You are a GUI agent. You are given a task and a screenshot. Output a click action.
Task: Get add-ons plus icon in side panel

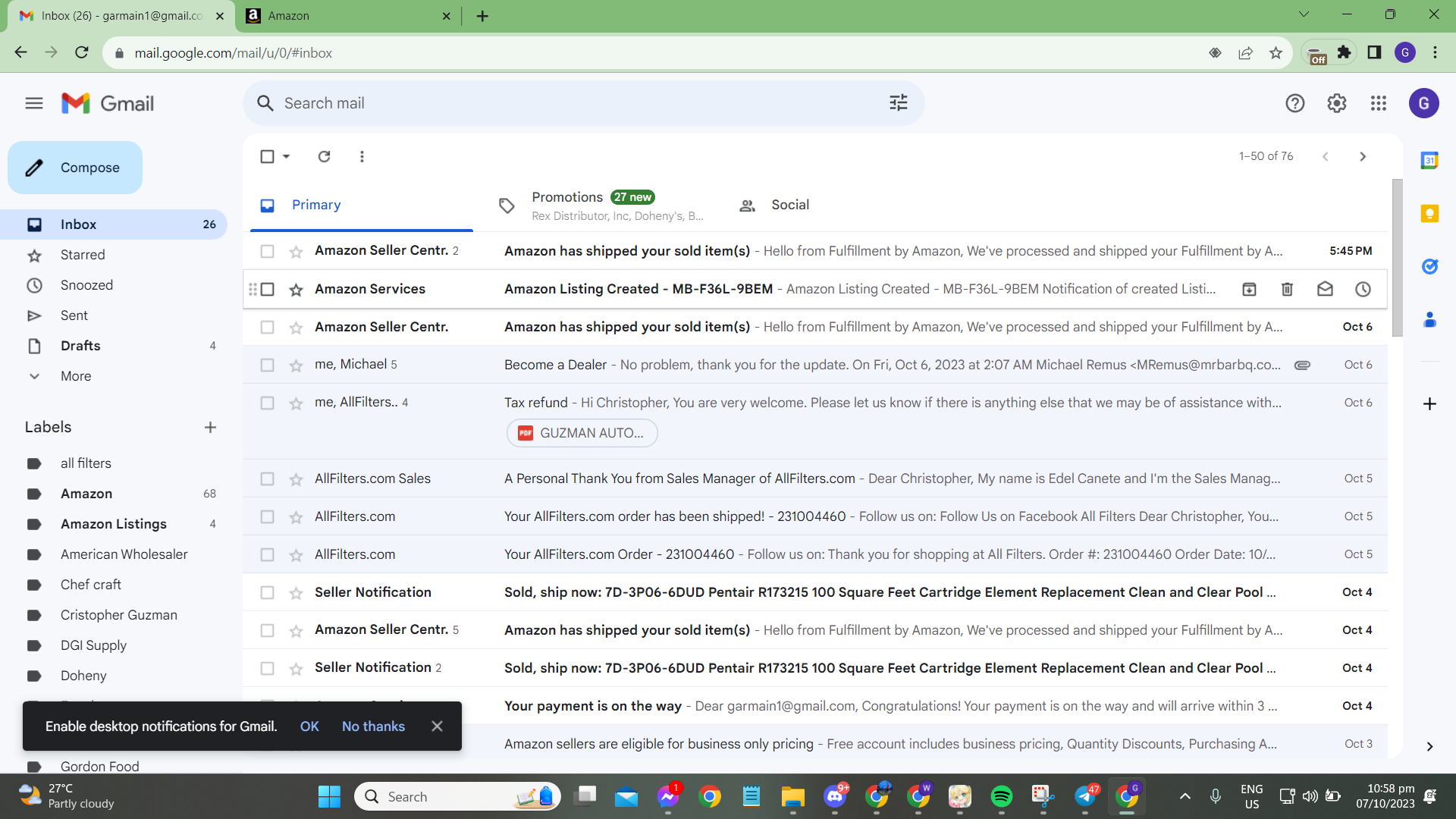(x=1429, y=403)
